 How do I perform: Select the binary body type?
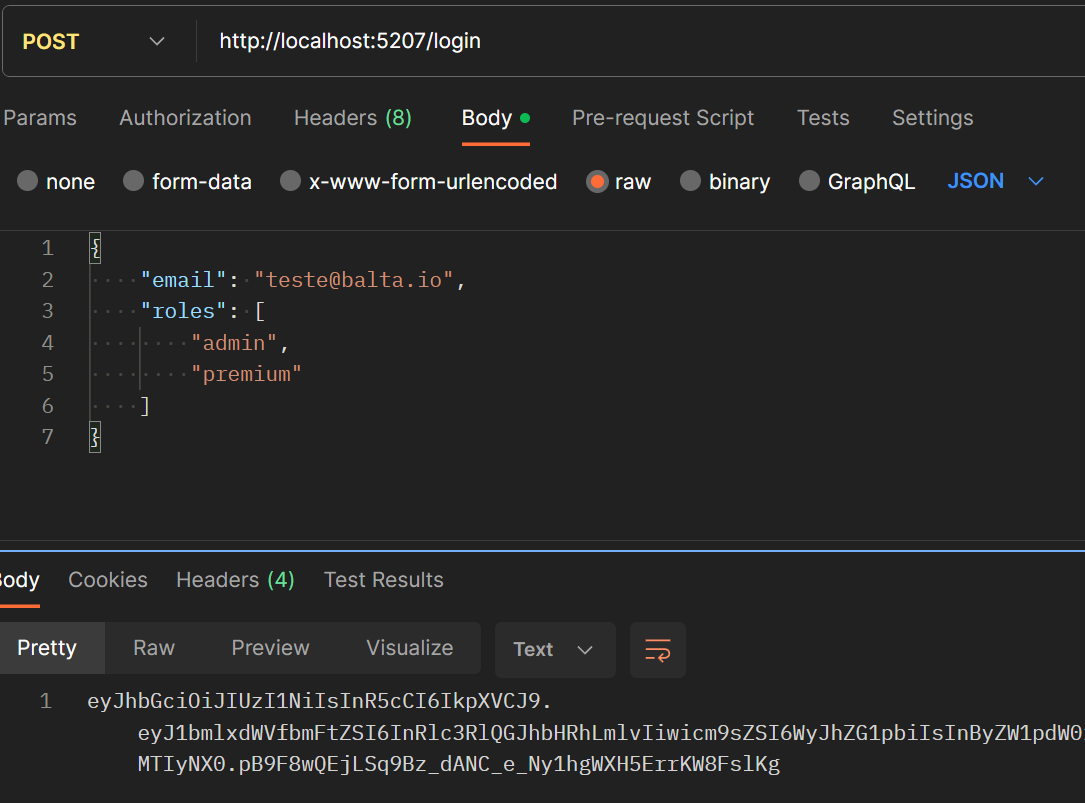[x=725, y=181]
